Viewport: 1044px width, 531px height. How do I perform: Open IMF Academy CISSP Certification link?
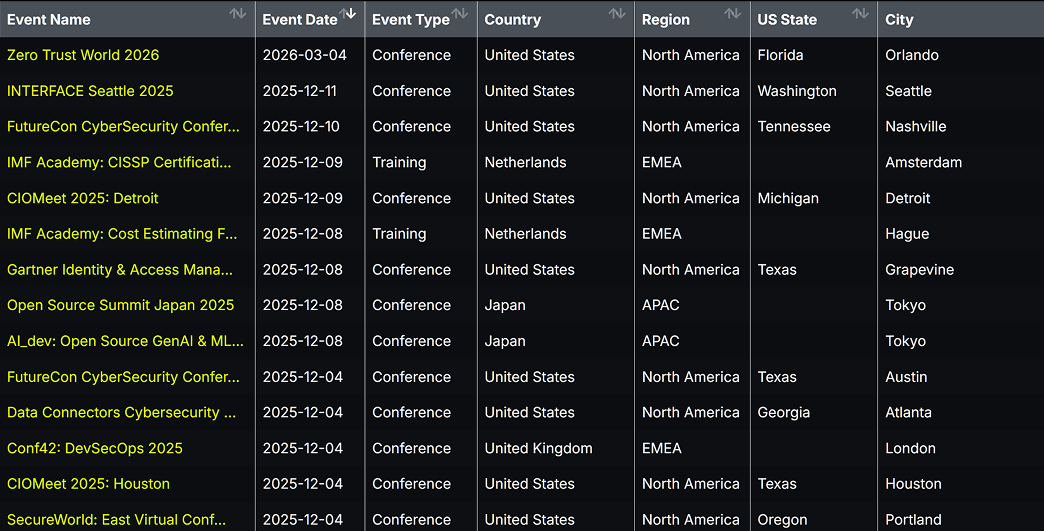click(119, 162)
